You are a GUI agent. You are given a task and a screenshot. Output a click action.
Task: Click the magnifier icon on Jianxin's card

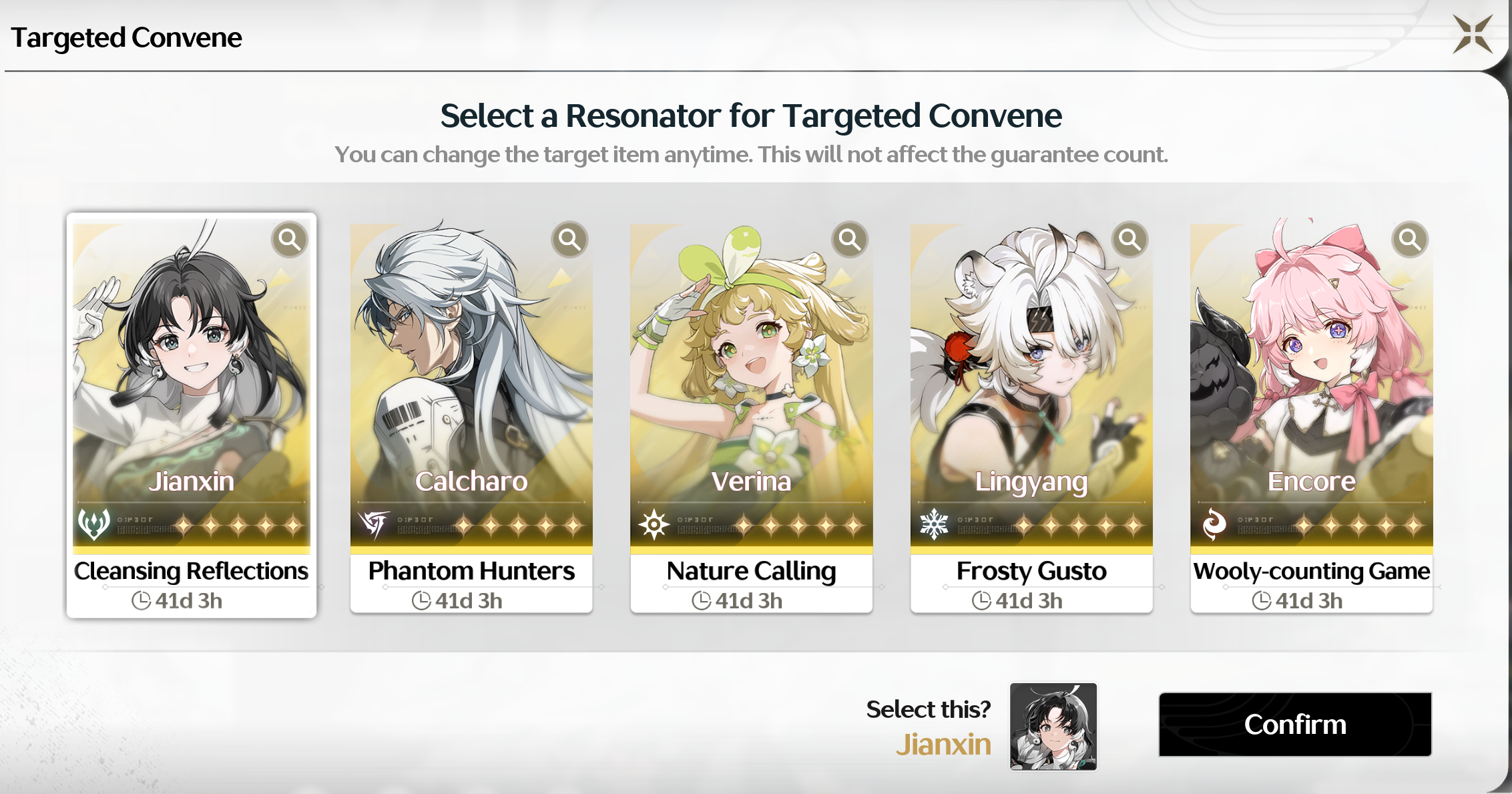click(x=290, y=239)
